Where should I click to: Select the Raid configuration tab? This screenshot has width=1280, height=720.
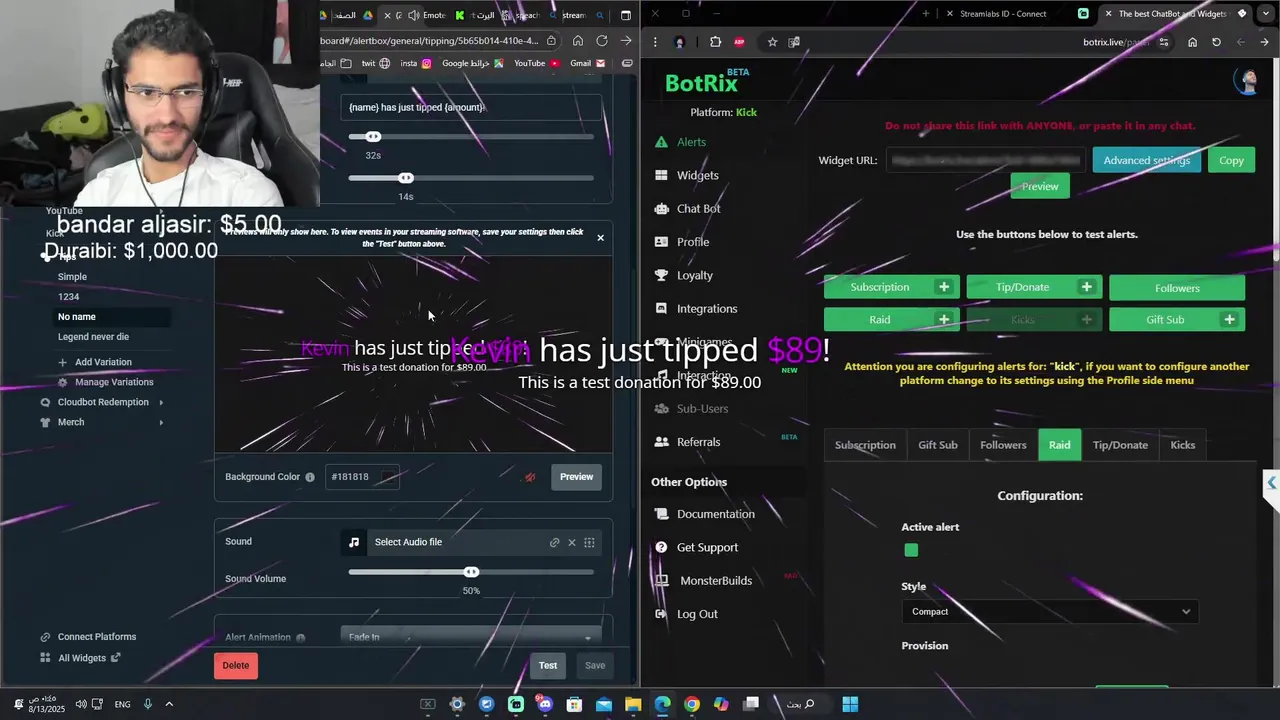[1059, 445]
